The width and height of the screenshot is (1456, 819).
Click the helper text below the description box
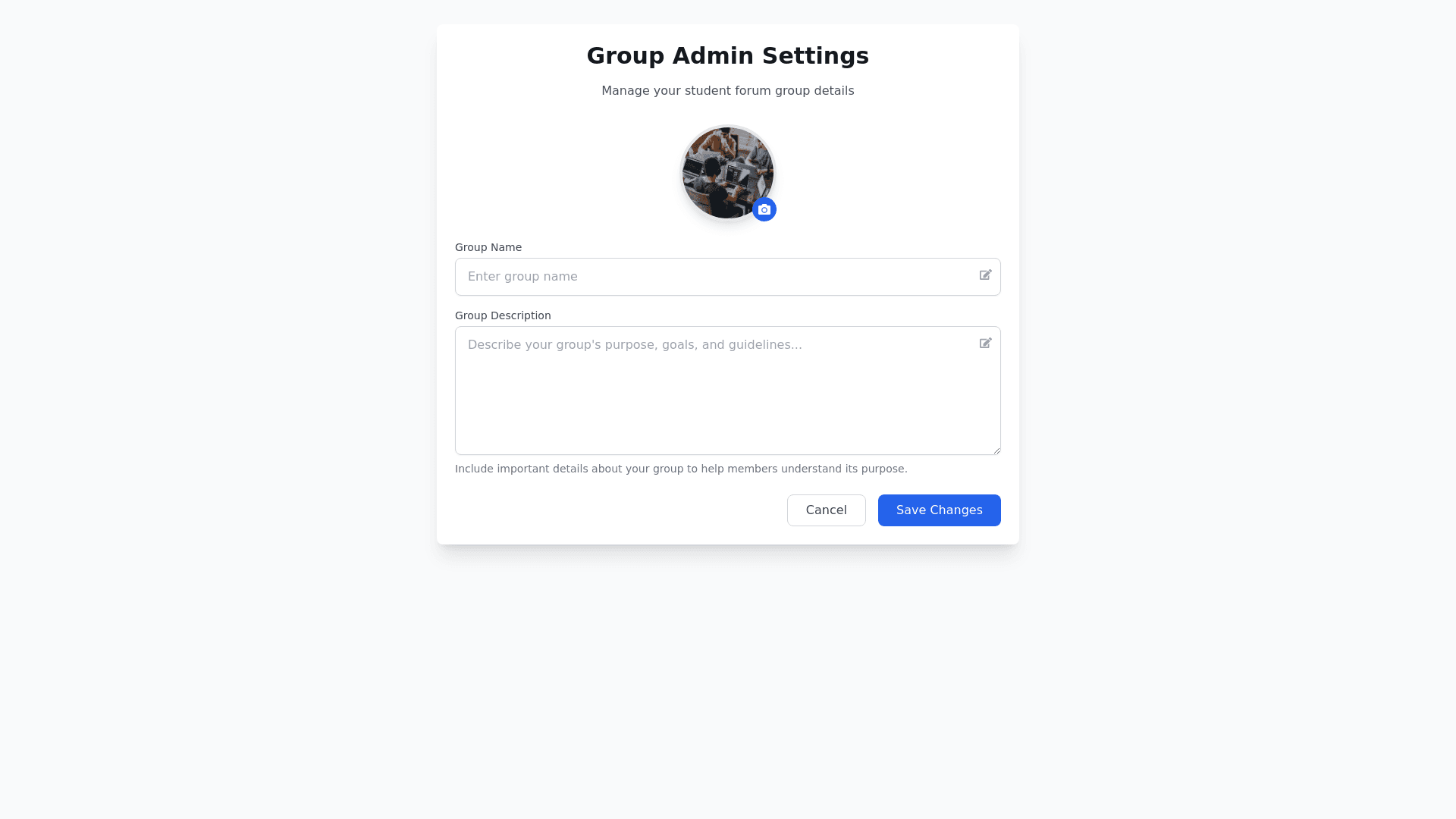[681, 469]
